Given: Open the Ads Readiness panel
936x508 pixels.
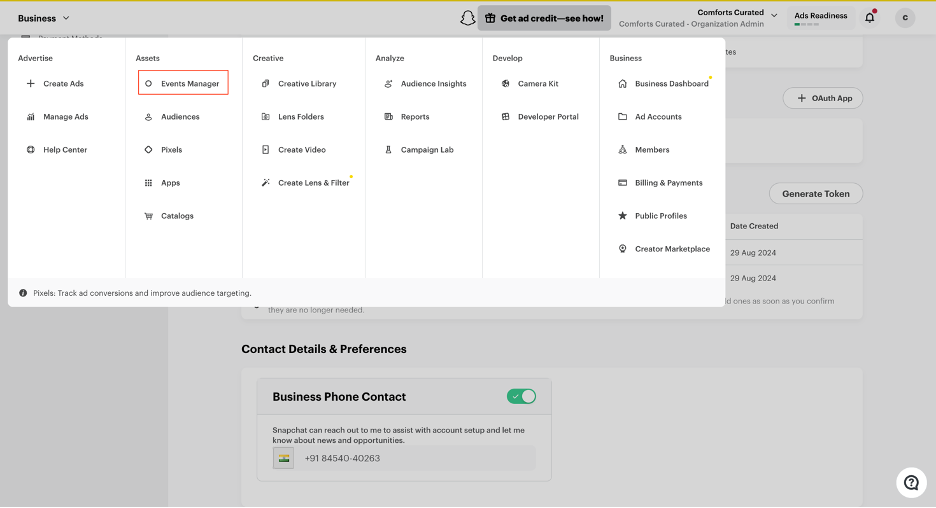Looking at the screenshot, I should tap(820, 18).
